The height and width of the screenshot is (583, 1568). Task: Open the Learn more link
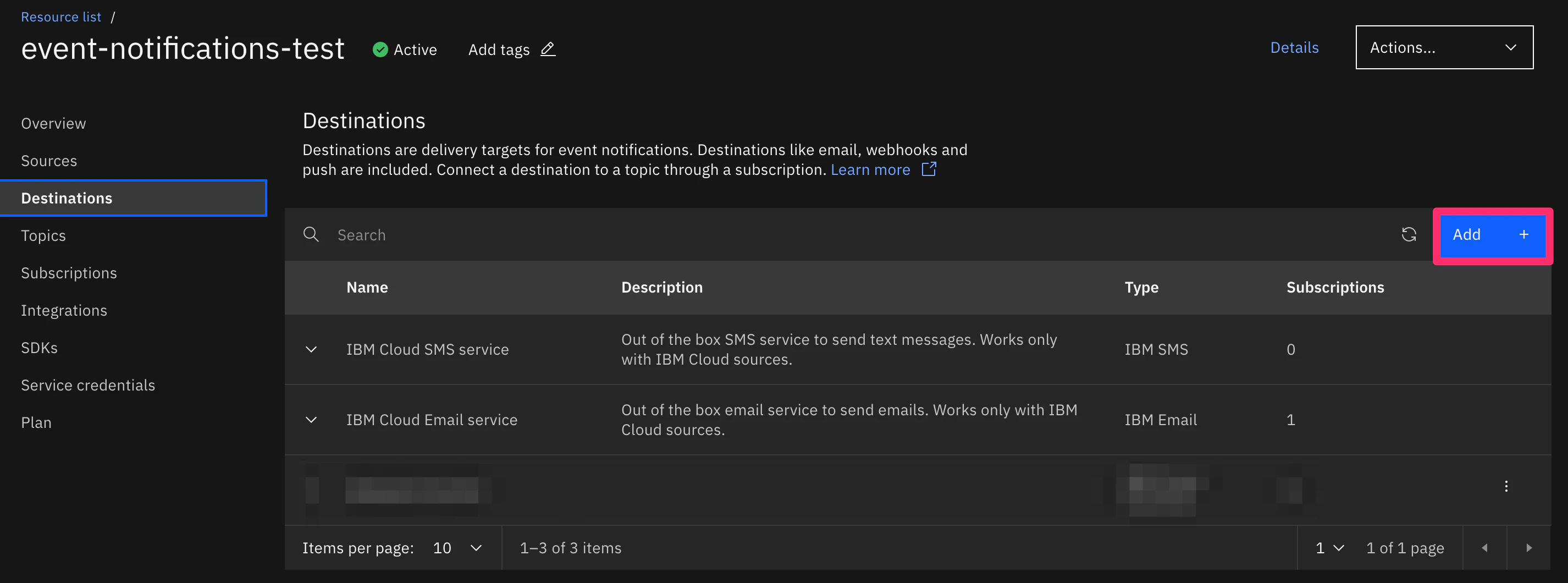870,169
